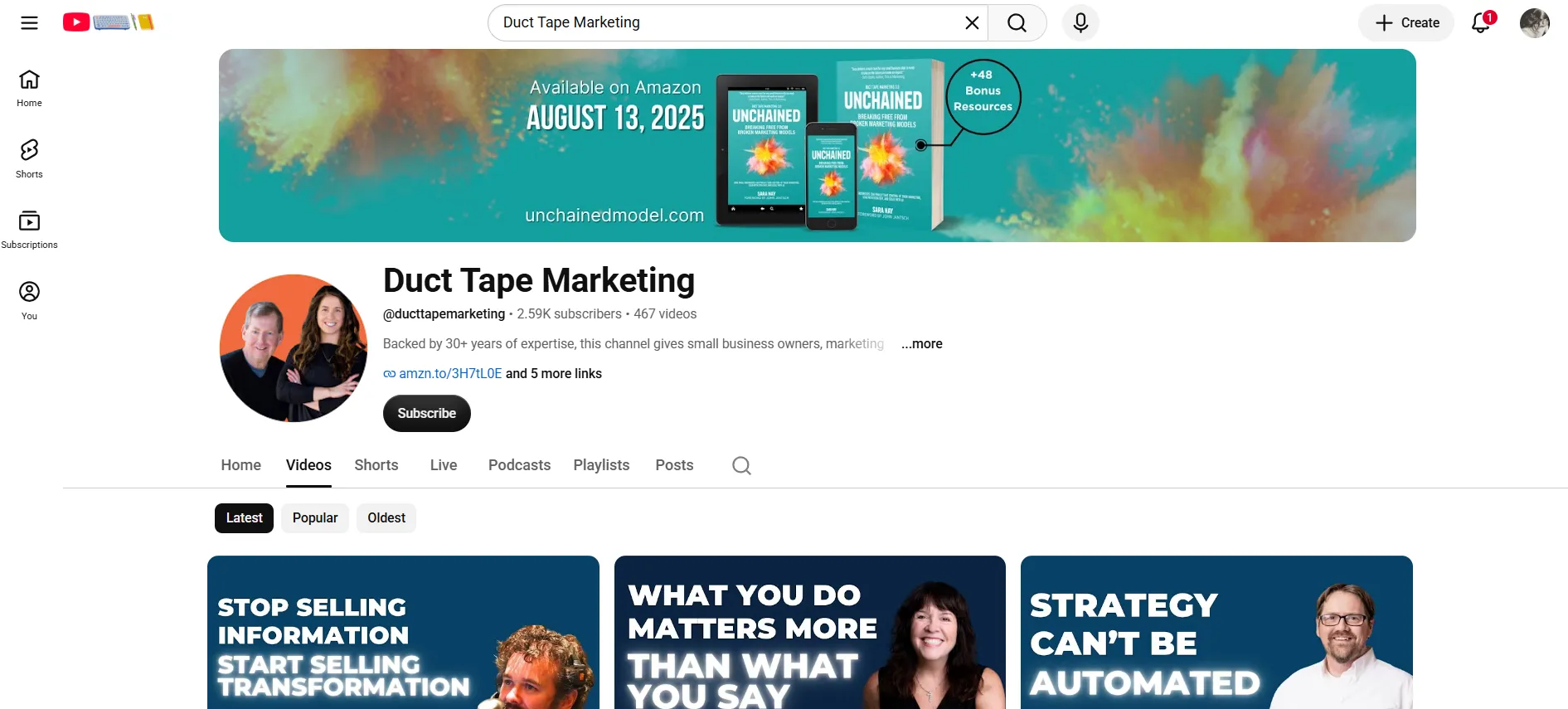The width and height of the screenshot is (1568, 709).
Task: Select the Videos tab
Action: (x=308, y=465)
